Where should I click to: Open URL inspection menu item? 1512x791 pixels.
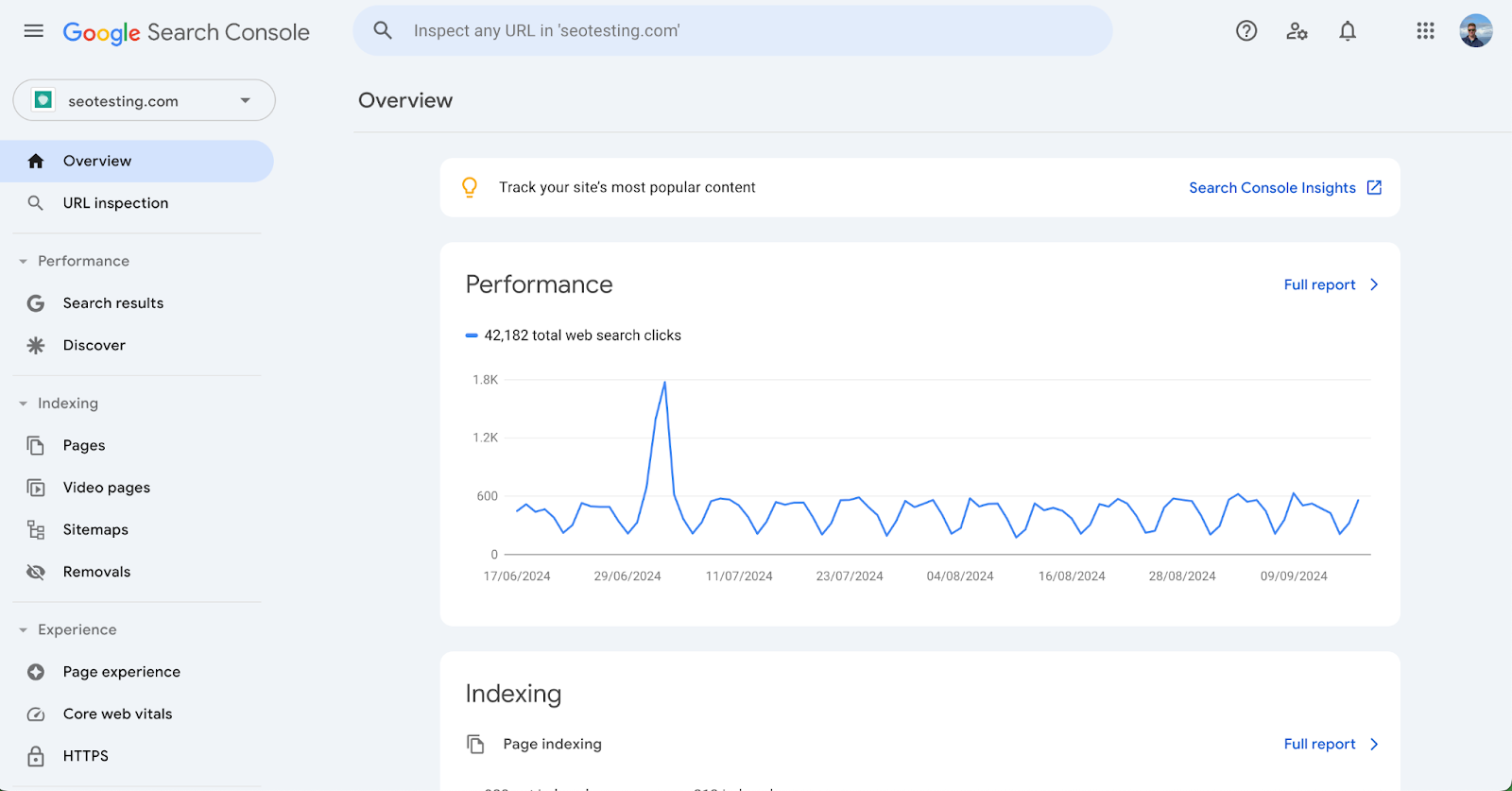click(x=137, y=203)
